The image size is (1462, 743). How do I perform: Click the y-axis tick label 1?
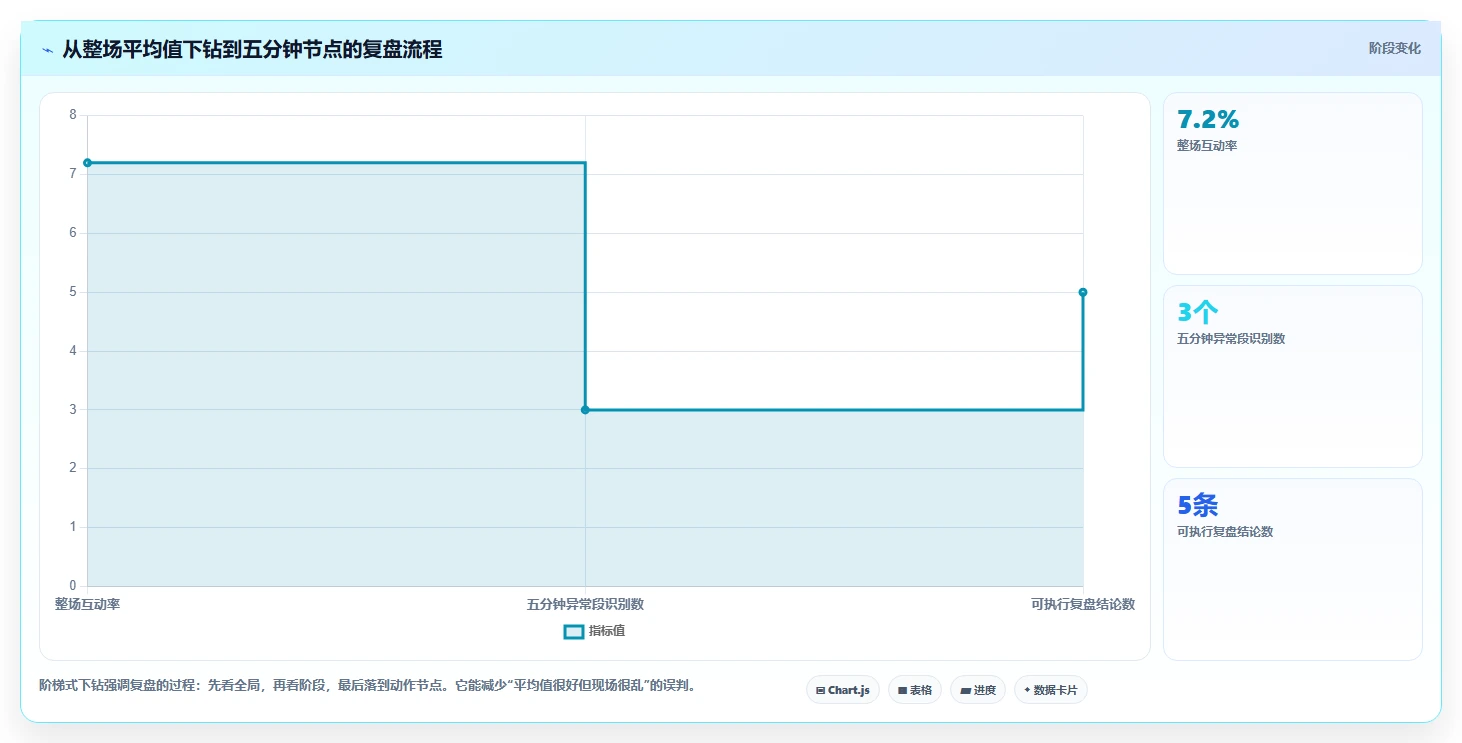point(73,527)
